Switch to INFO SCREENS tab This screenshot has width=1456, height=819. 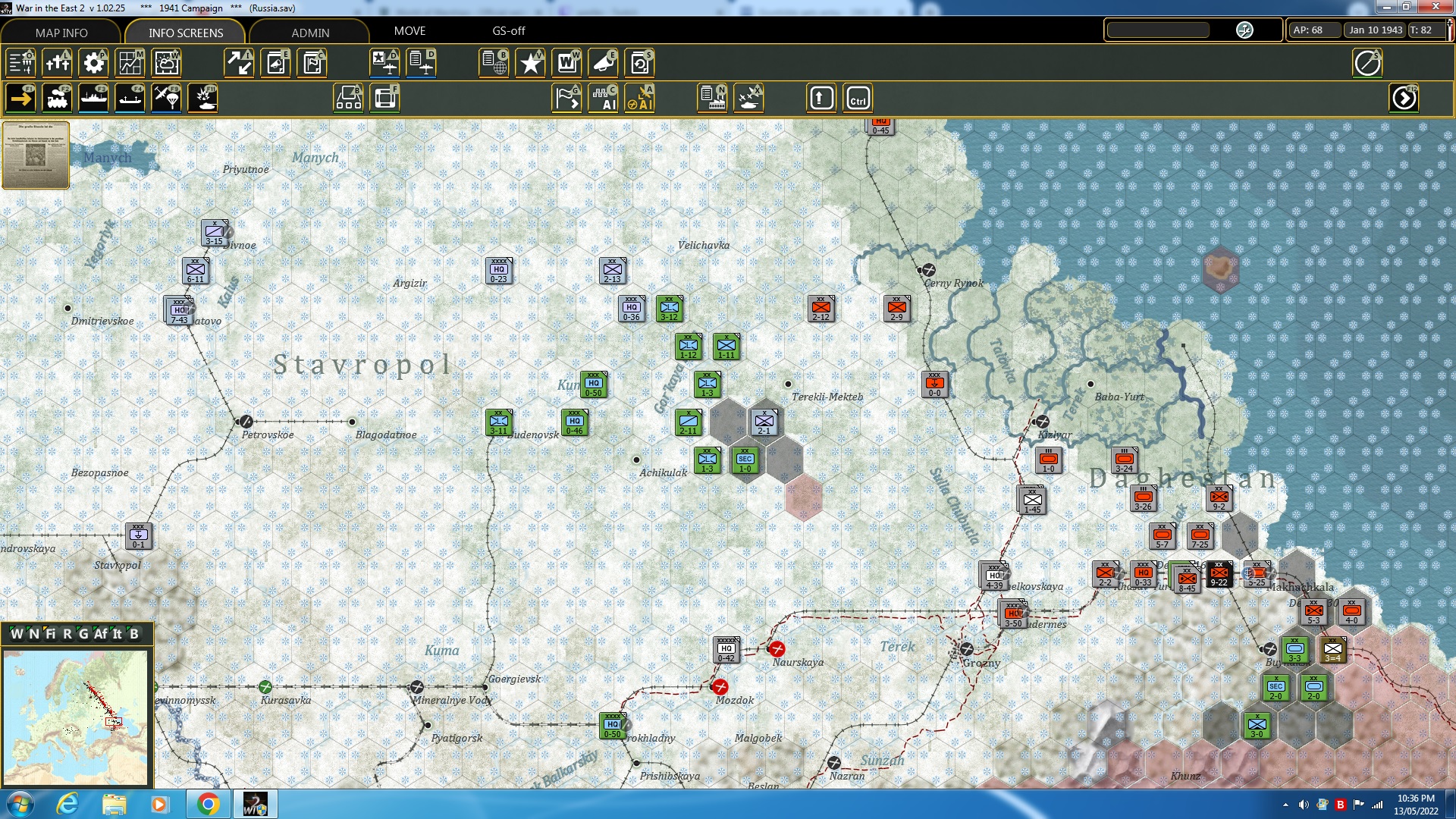click(x=186, y=33)
